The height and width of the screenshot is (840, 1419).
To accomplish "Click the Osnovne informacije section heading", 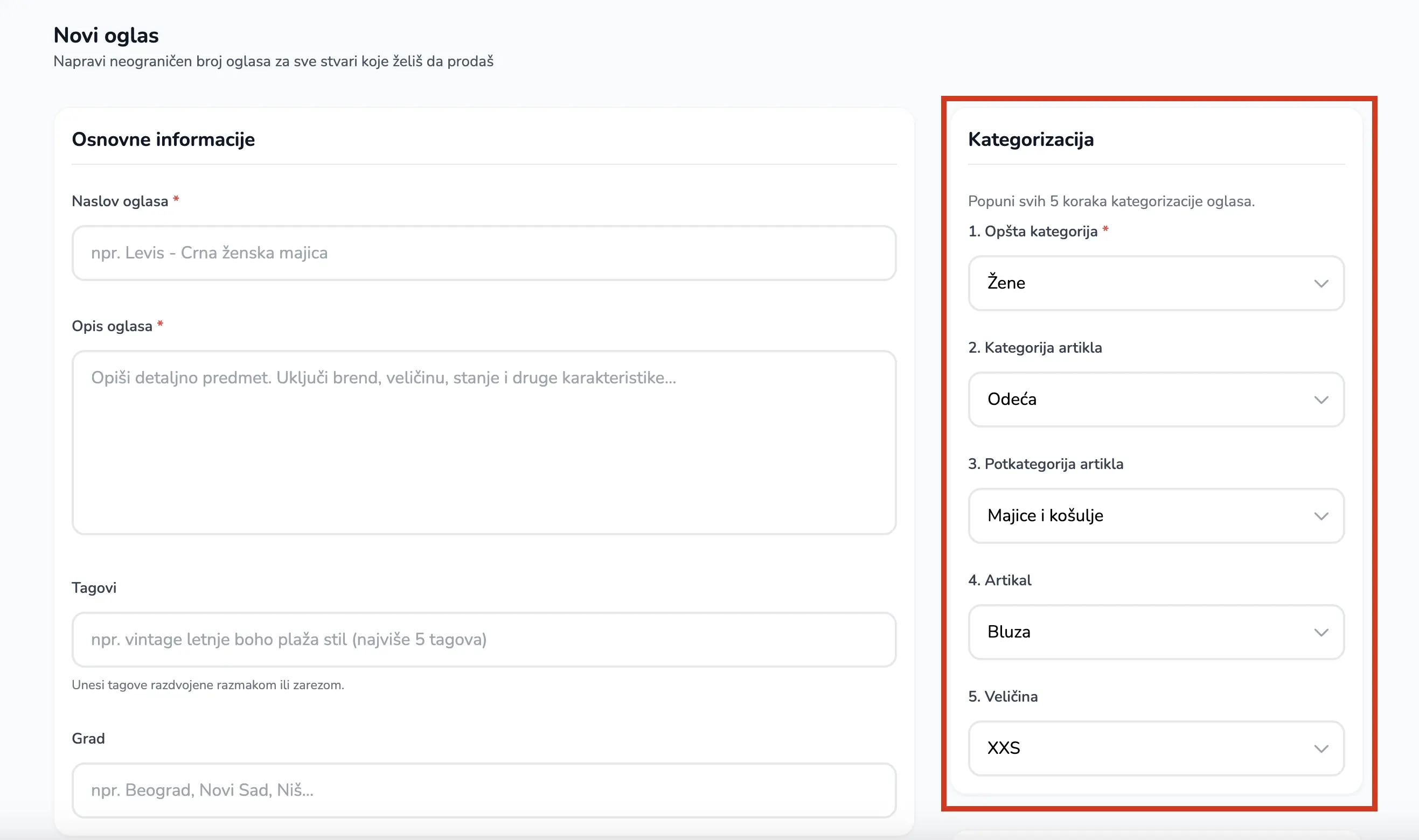I will (163, 140).
